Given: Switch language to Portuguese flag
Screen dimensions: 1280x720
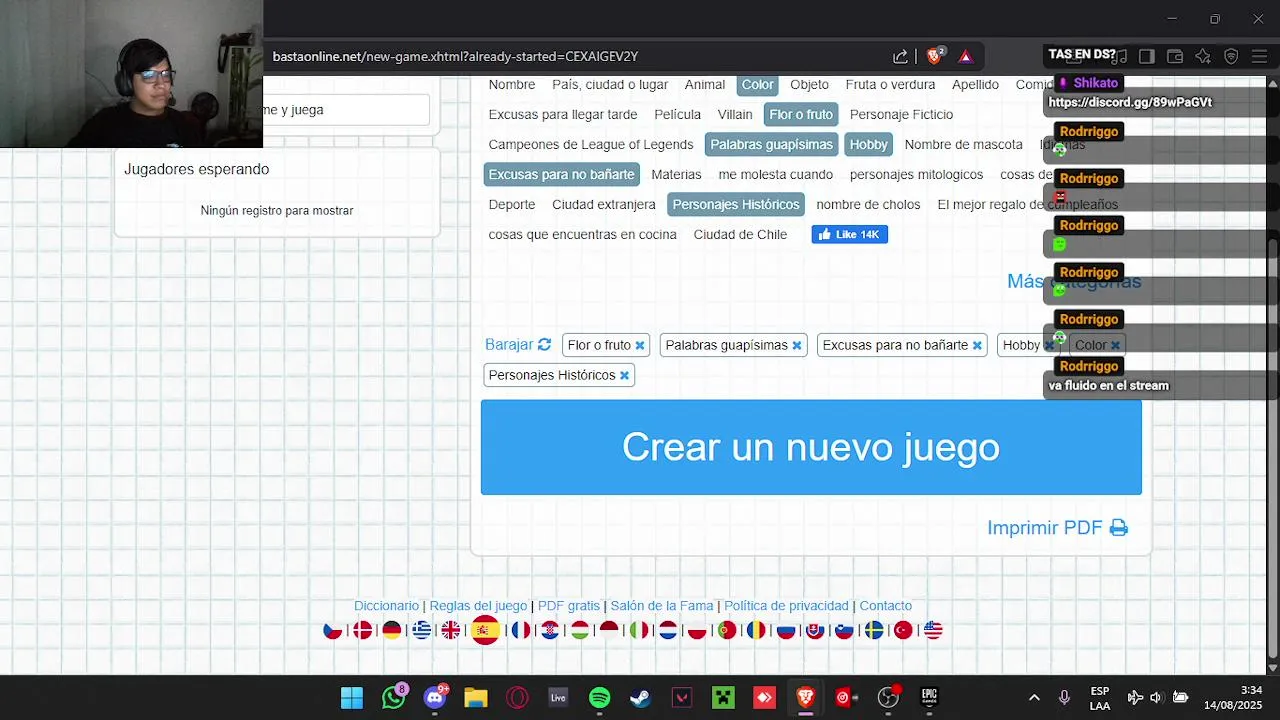Looking at the screenshot, I should (x=727, y=630).
